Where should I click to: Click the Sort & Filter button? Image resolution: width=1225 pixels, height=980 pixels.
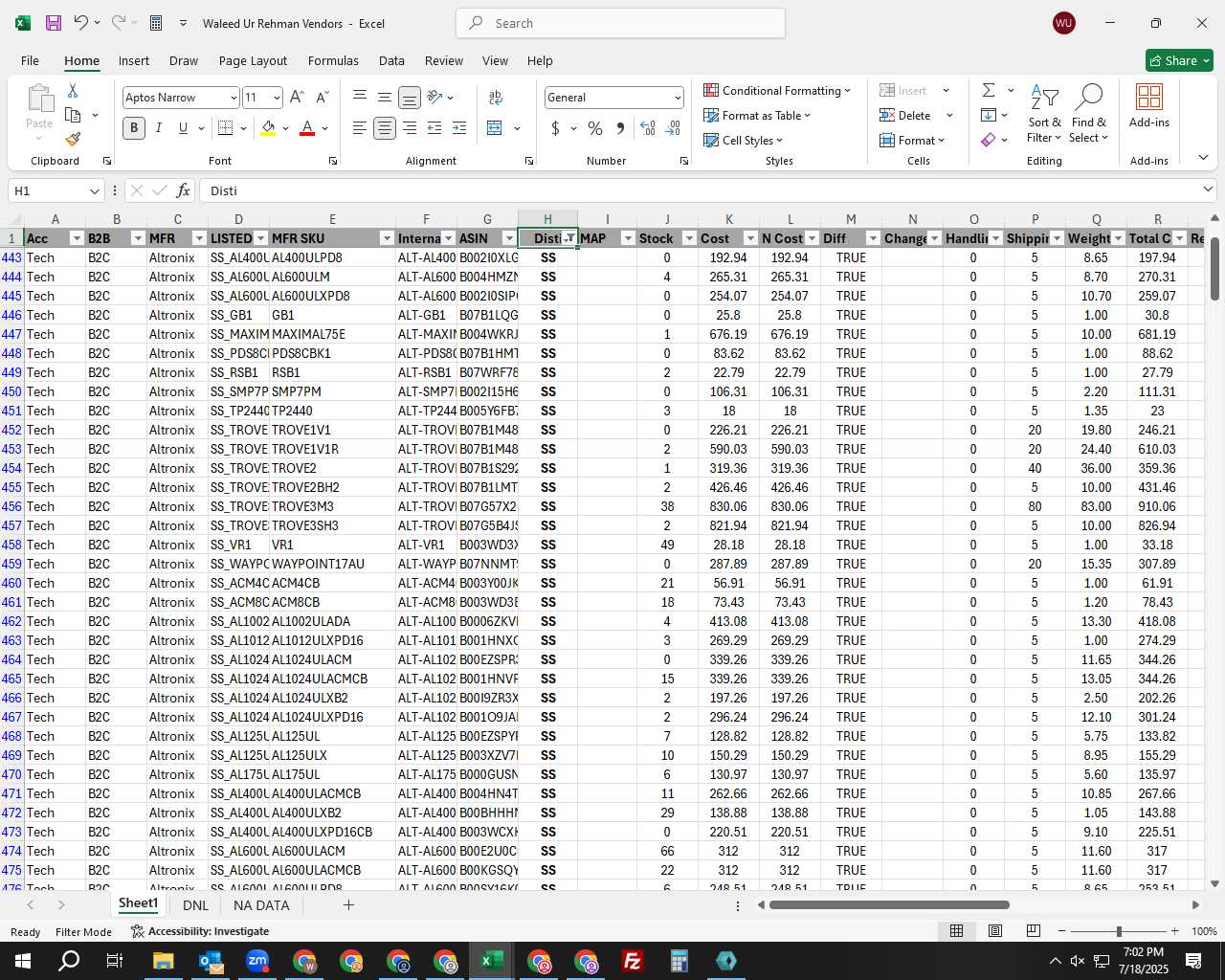tap(1044, 113)
